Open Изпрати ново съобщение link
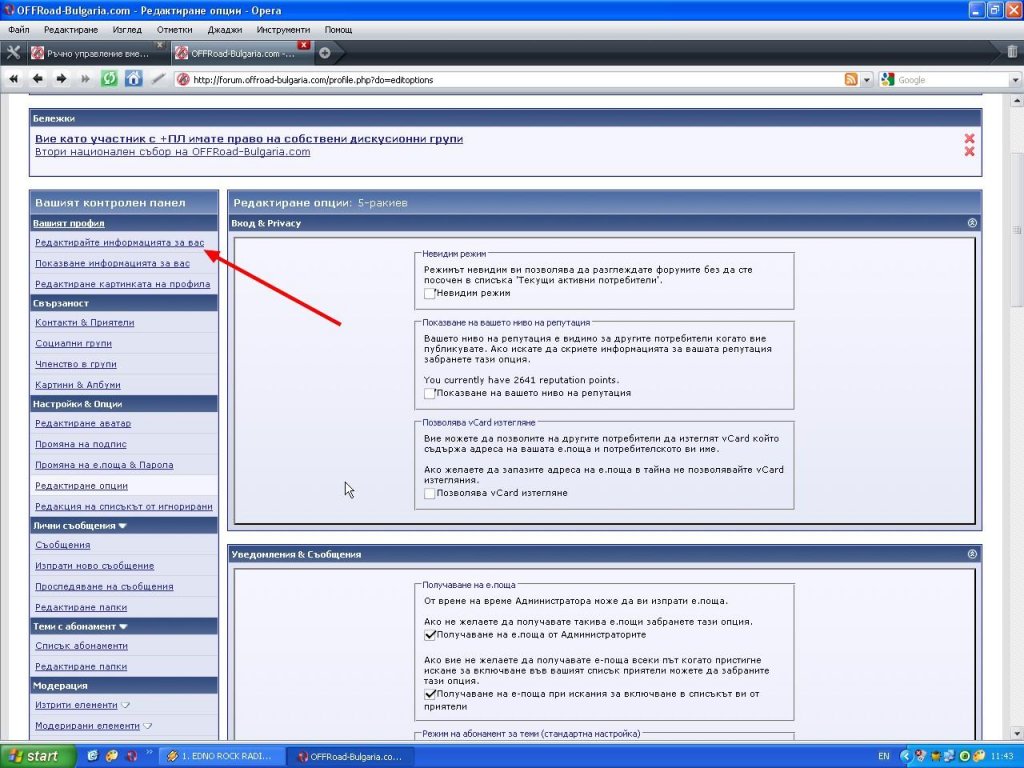The image size is (1024, 768). click(x=95, y=566)
